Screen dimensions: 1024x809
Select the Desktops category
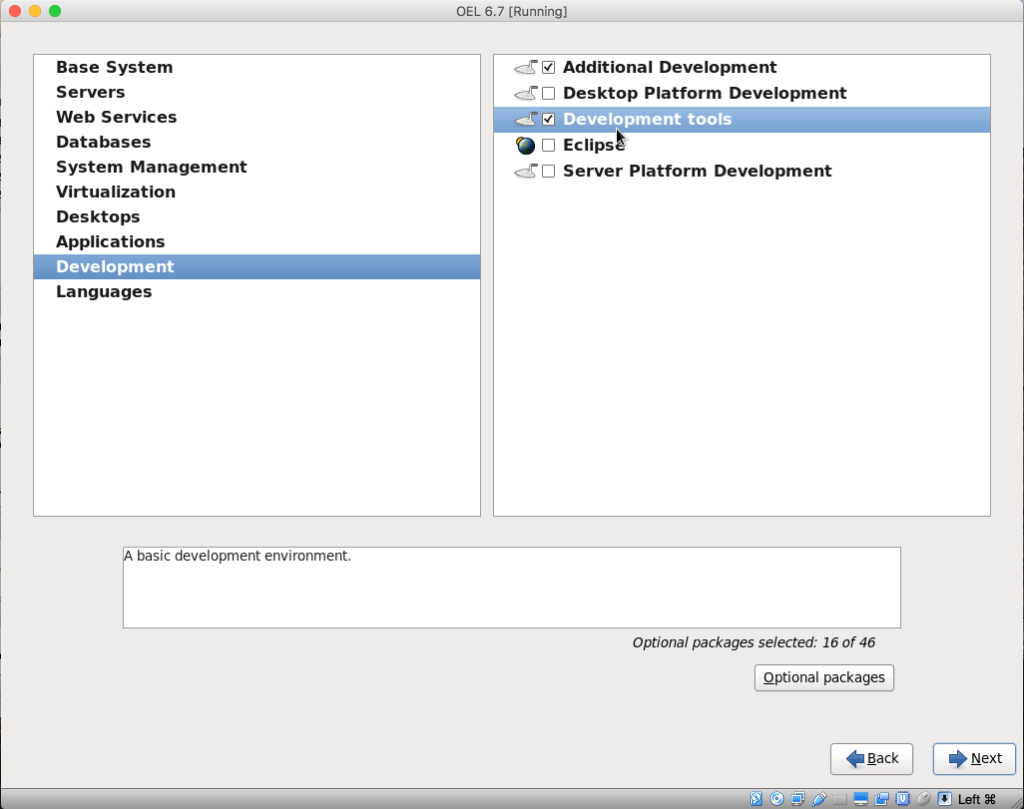(257, 217)
